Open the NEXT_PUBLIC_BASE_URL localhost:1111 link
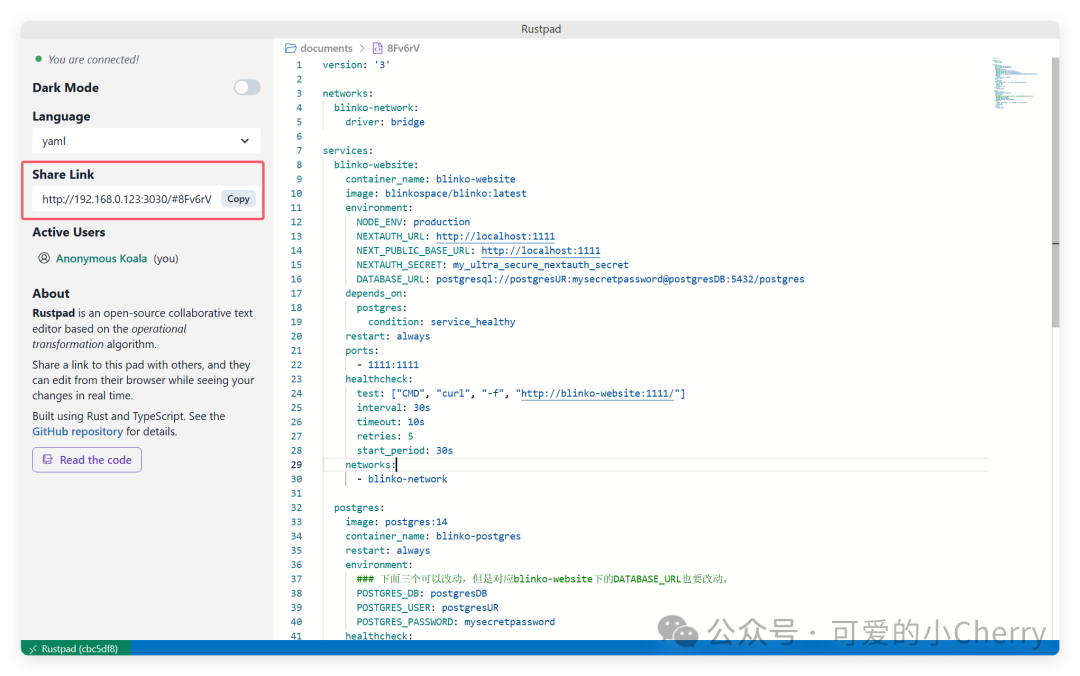Screen dimensions: 1080x676 click(540, 251)
